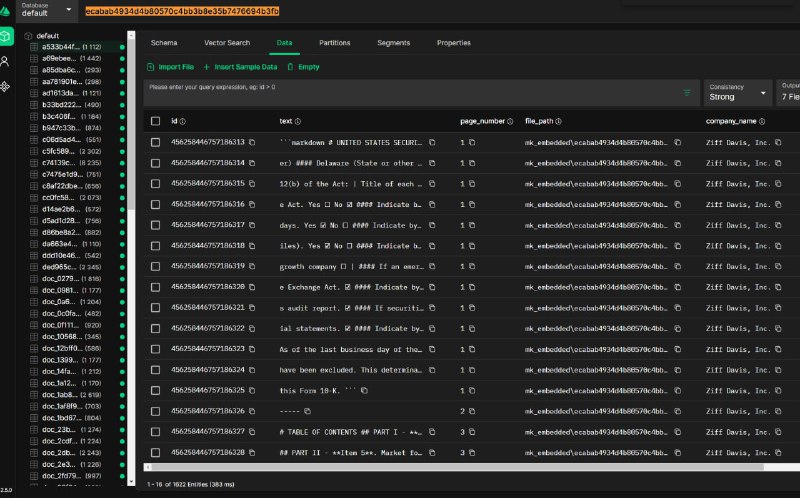Viewport: 800px width, 498px height.
Task: Open the collections cube icon in sidebar
Action: click(x=6, y=36)
